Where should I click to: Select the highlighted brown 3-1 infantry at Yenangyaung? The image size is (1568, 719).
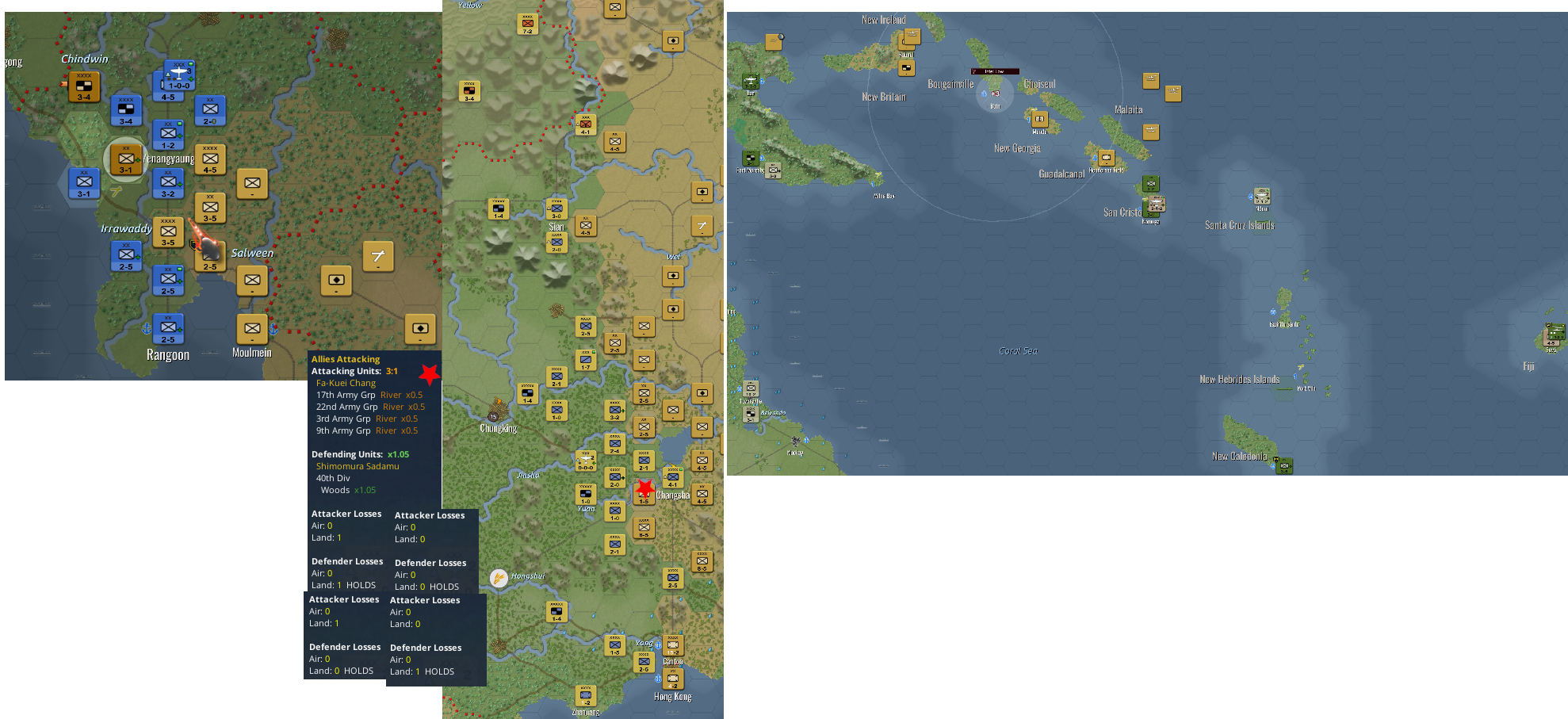coord(126,159)
